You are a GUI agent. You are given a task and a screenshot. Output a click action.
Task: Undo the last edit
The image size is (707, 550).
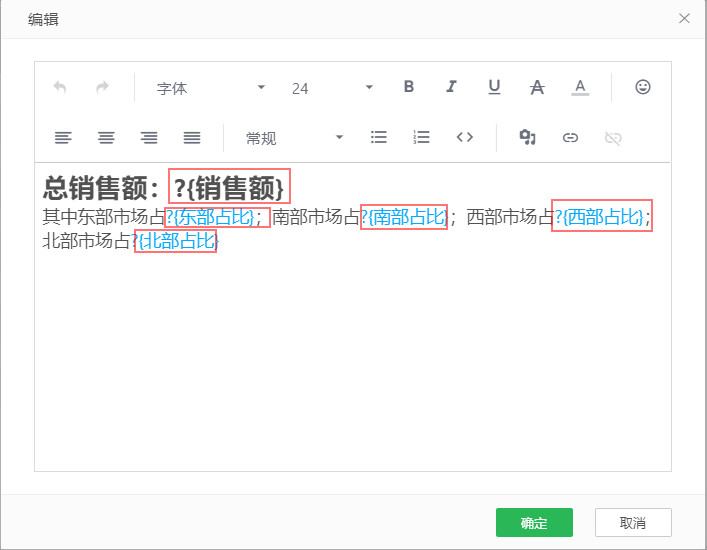coord(60,87)
